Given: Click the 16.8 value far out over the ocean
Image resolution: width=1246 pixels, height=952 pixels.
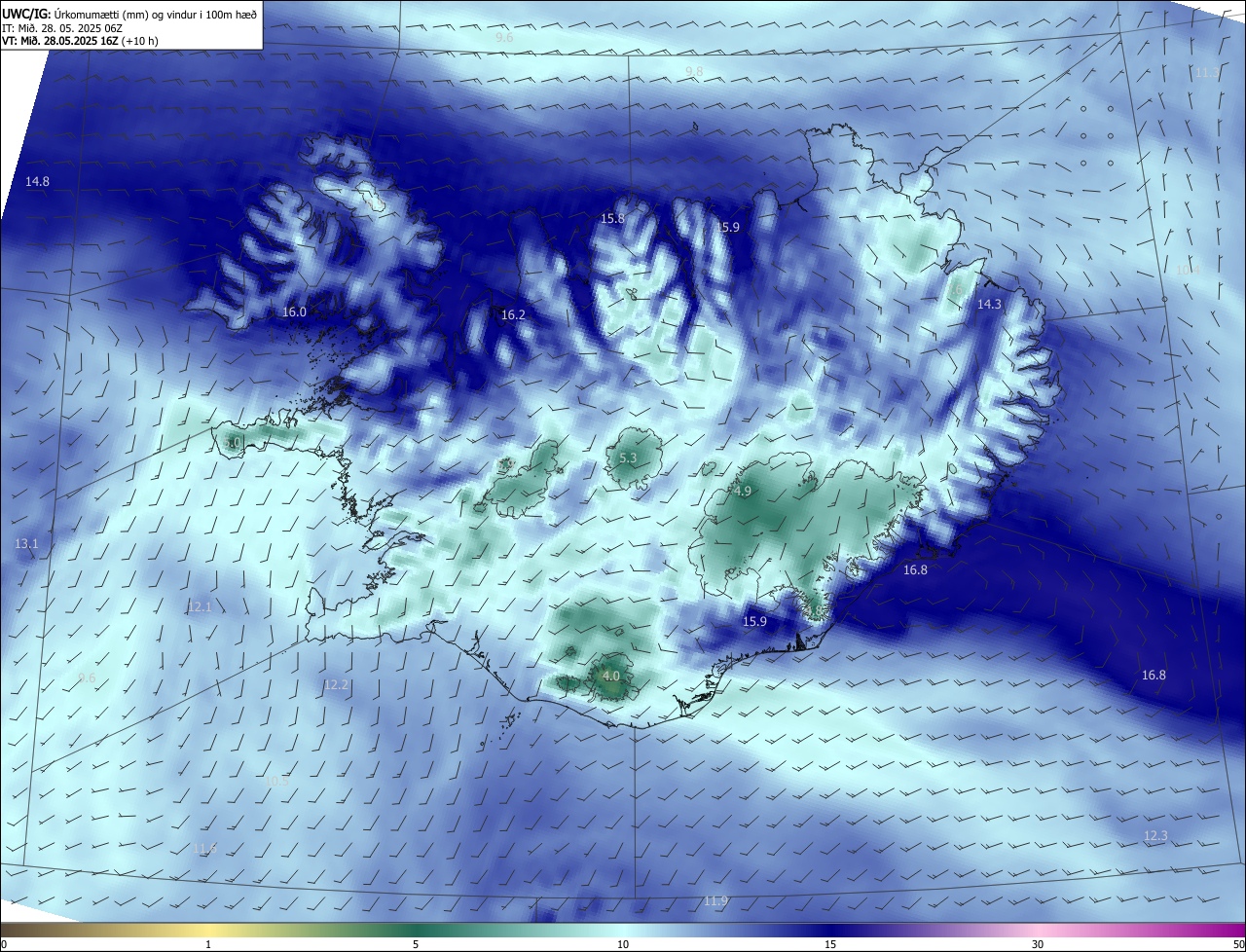Looking at the screenshot, I should pyautogui.click(x=1154, y=676).
